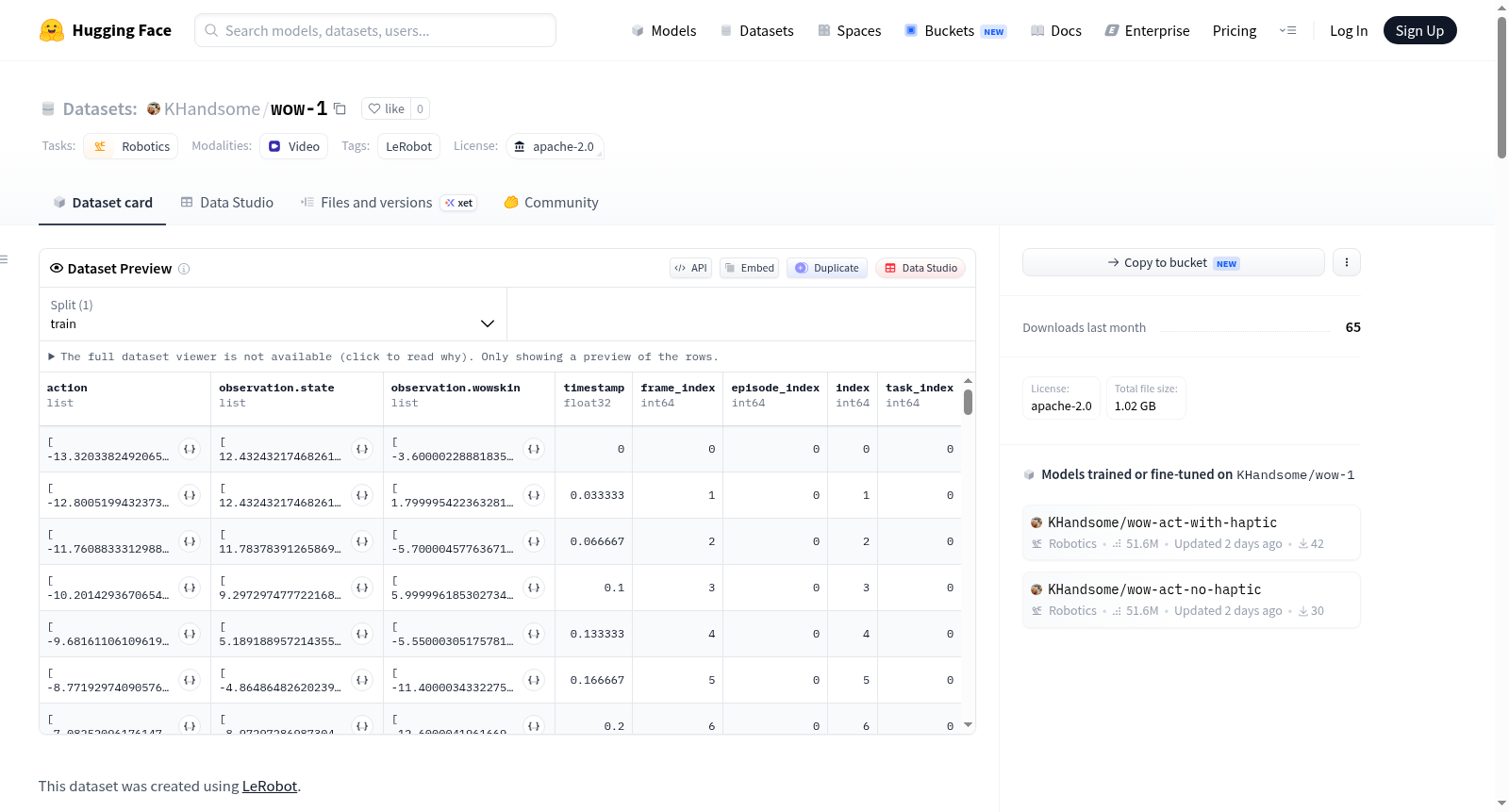
Task: Expand JSON for observation.wowskin in the 0.066667 timestamp row
Action: [x=534, y=541]
